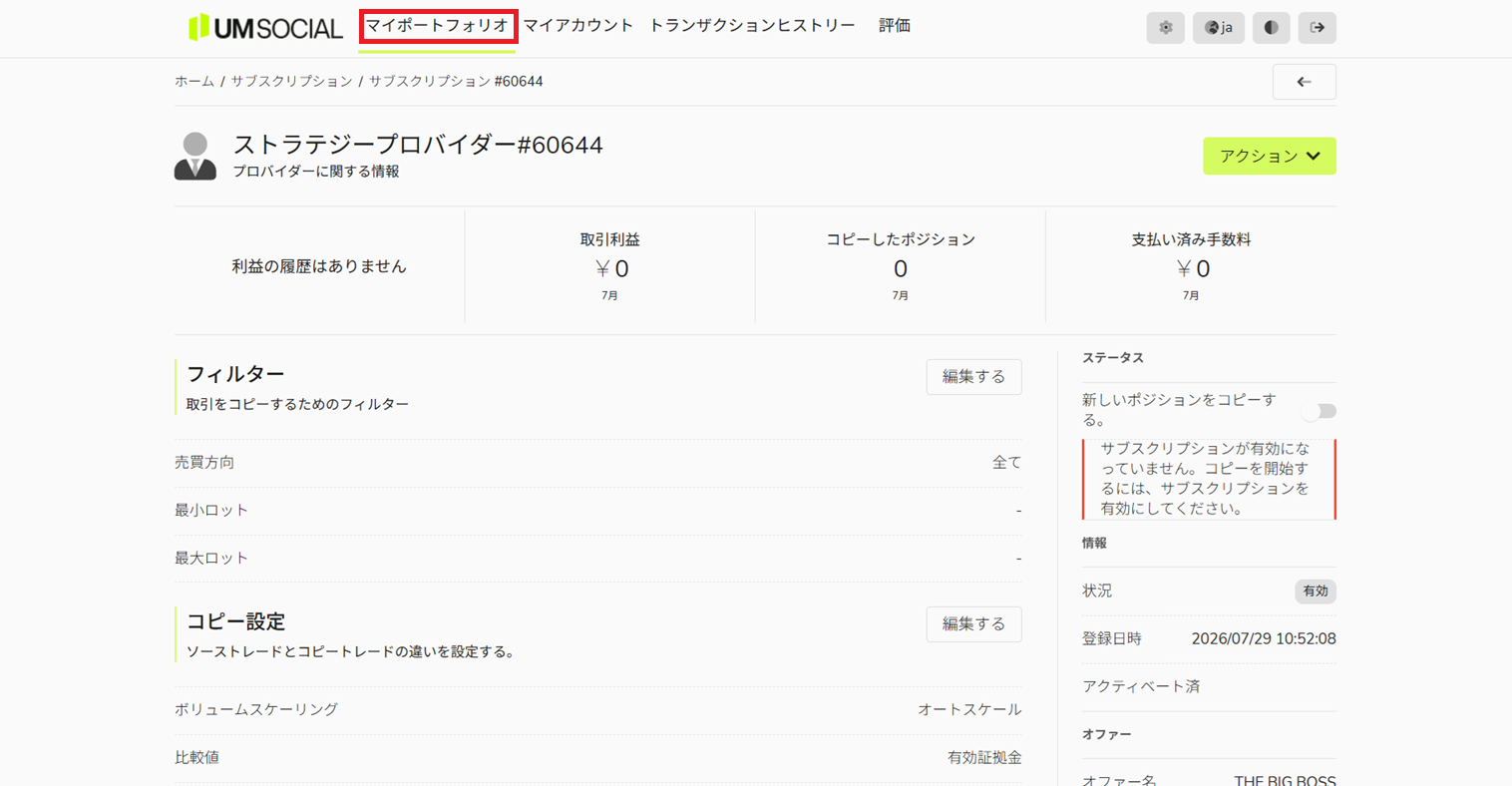Open the マイアカウント tab
This screenshot has height=786, width=1512.
[x=578, y=26]
